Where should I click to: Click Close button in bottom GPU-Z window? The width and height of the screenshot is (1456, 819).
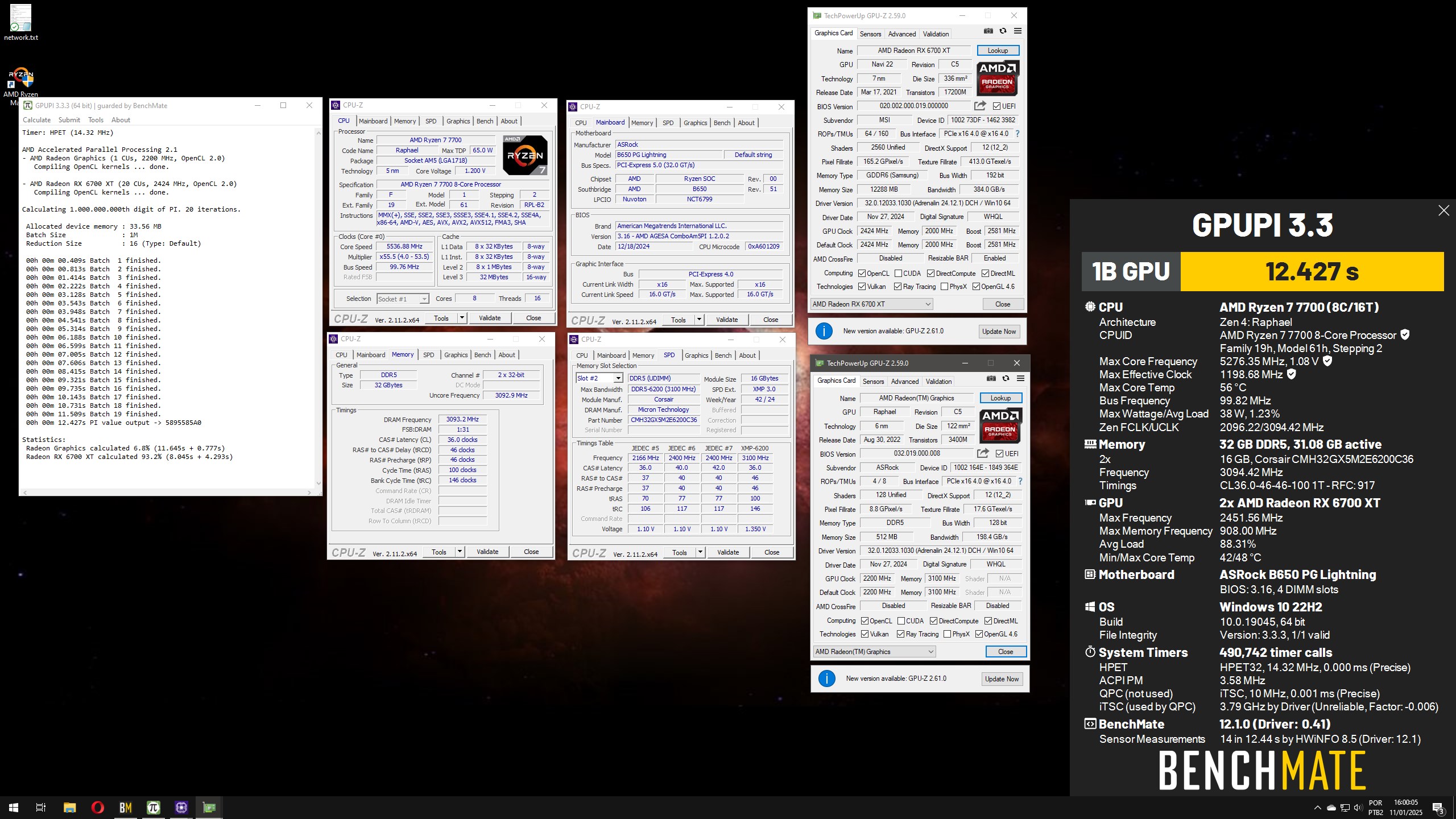(x=1006, y=652)
